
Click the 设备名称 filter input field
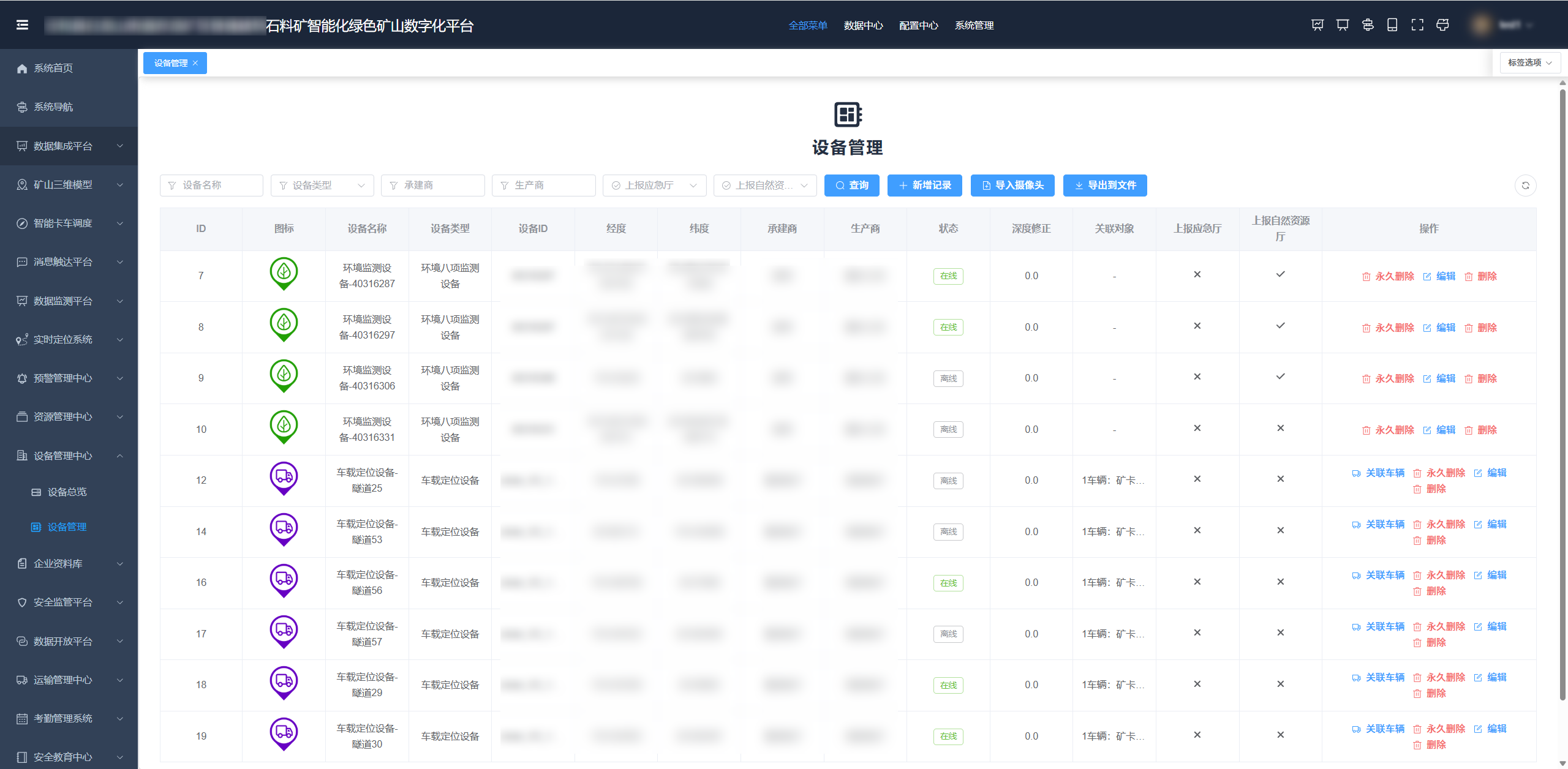click(x=211, y=186)
